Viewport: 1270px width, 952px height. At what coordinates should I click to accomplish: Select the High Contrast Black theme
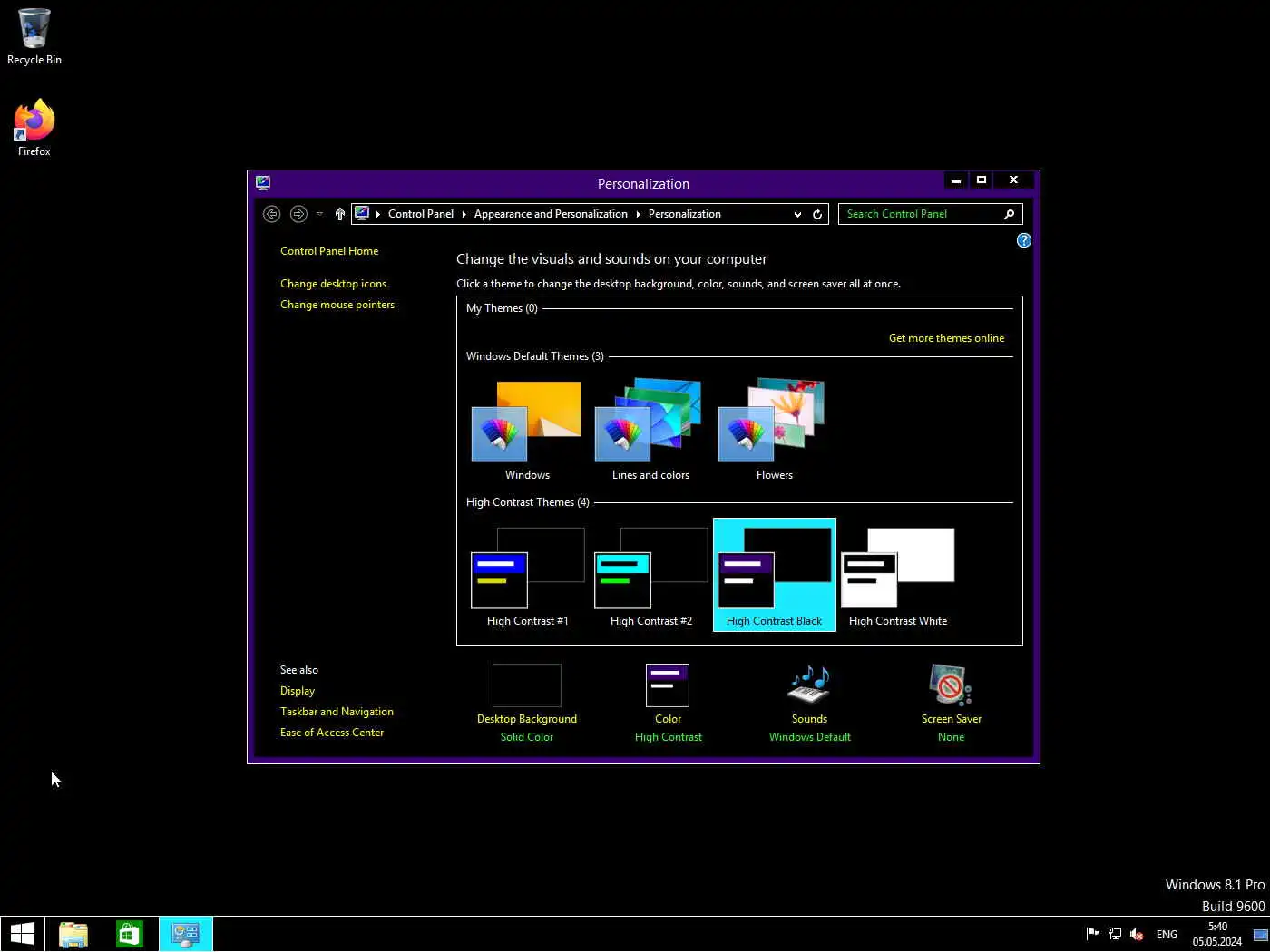point(774,576)
